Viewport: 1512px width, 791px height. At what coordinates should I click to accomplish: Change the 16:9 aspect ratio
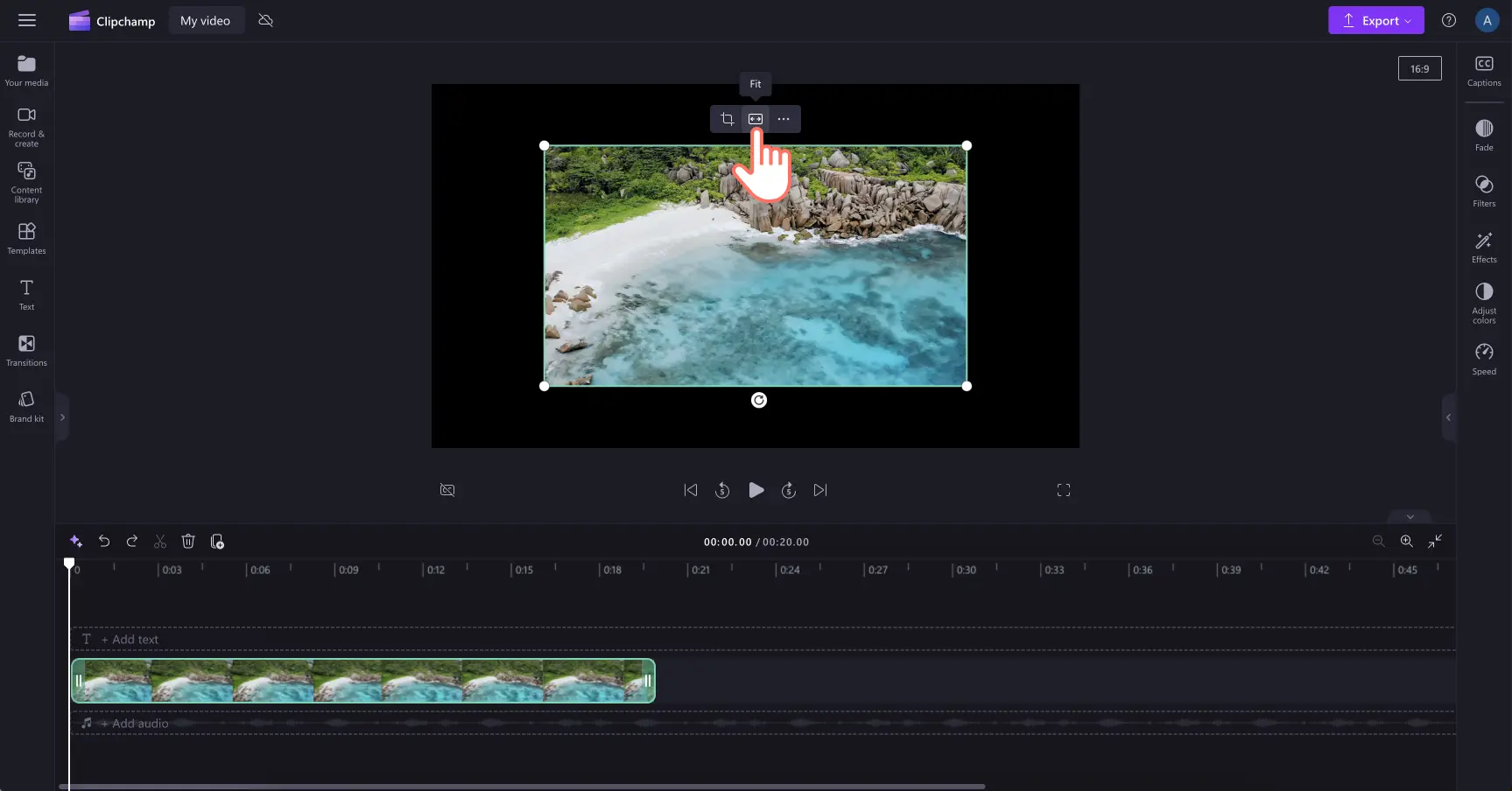coord(1419,68)
